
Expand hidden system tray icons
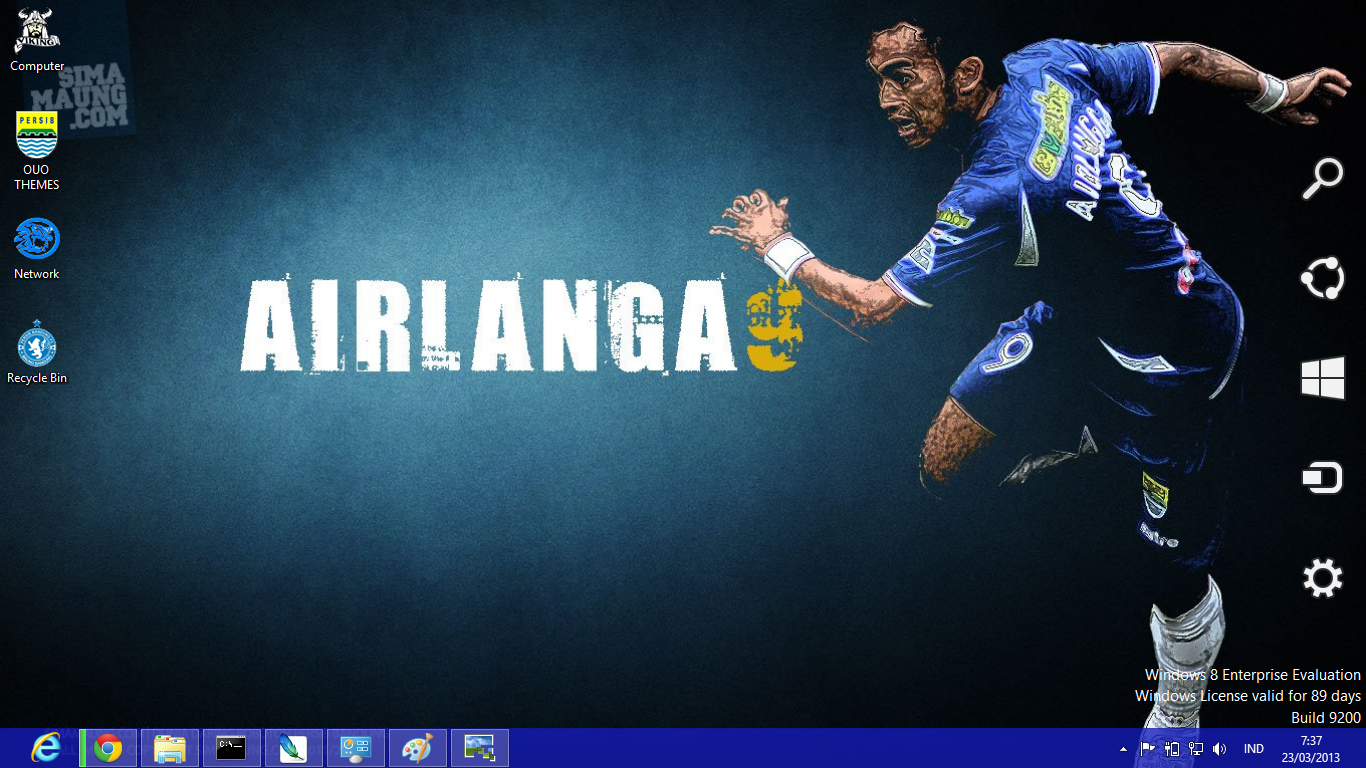1122,747
